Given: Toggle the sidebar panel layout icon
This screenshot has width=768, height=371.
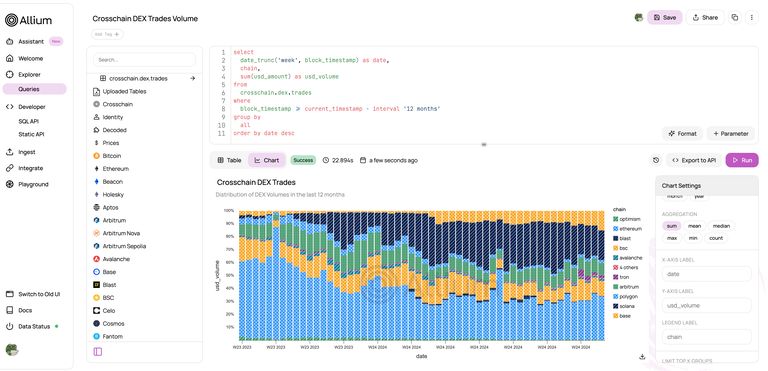Looking at the screenshot, I should (97, 351).
